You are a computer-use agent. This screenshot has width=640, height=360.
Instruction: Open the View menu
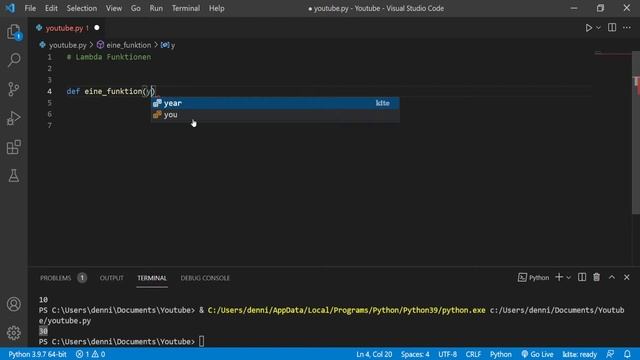click(113, 8)
